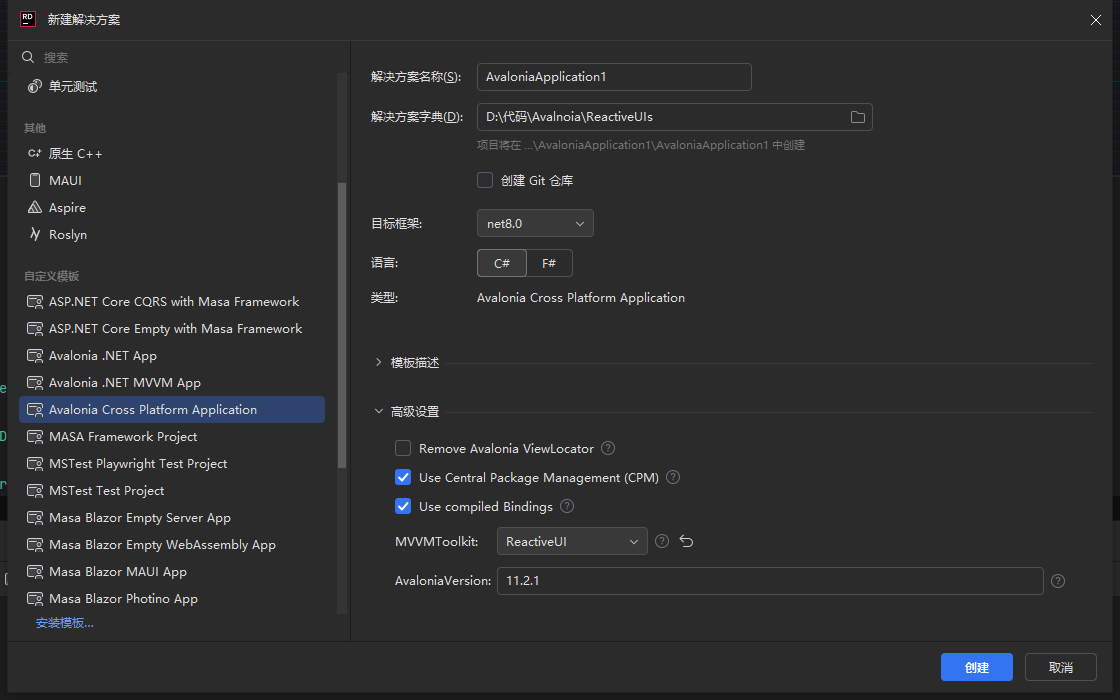The height and width of the screenshot is (700, 1120).
Task: Select 原生 C++ template entry
Action: [x=172, y=154]
